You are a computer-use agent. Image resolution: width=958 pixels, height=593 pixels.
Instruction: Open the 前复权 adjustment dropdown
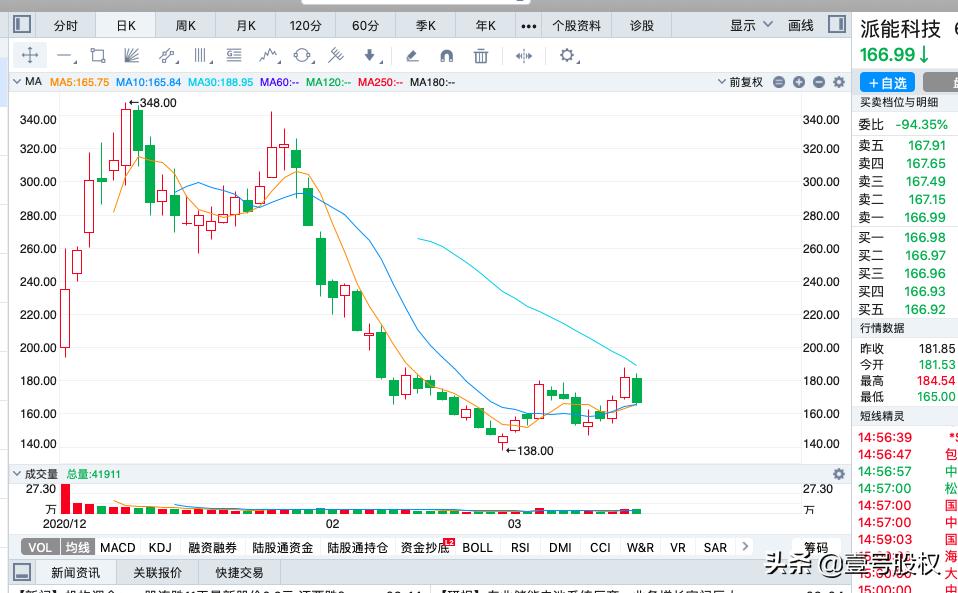click(745, 82)
